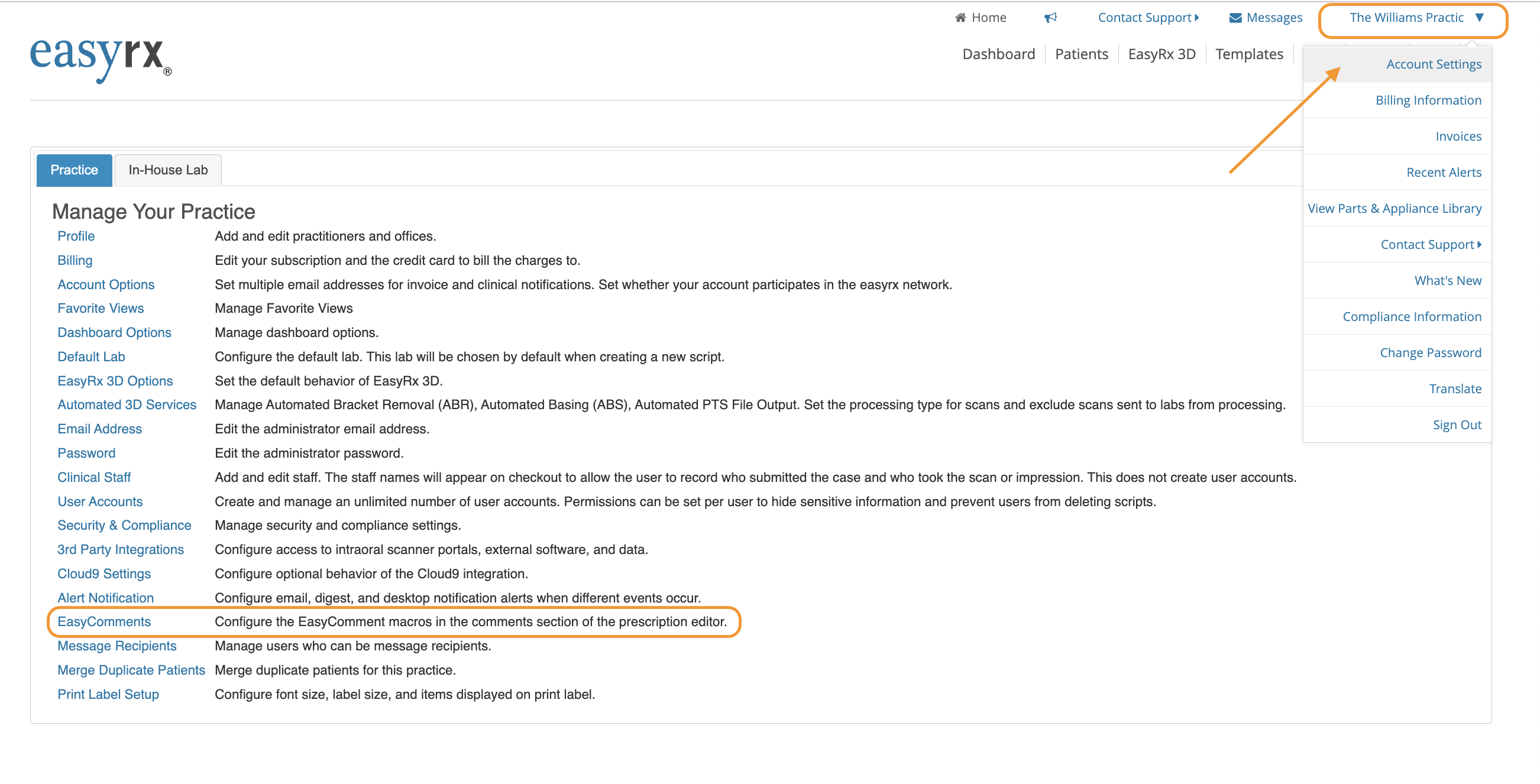Switch to the Practice tab
The width and height of the screenshot is (1540, 784).
[74, 170]
